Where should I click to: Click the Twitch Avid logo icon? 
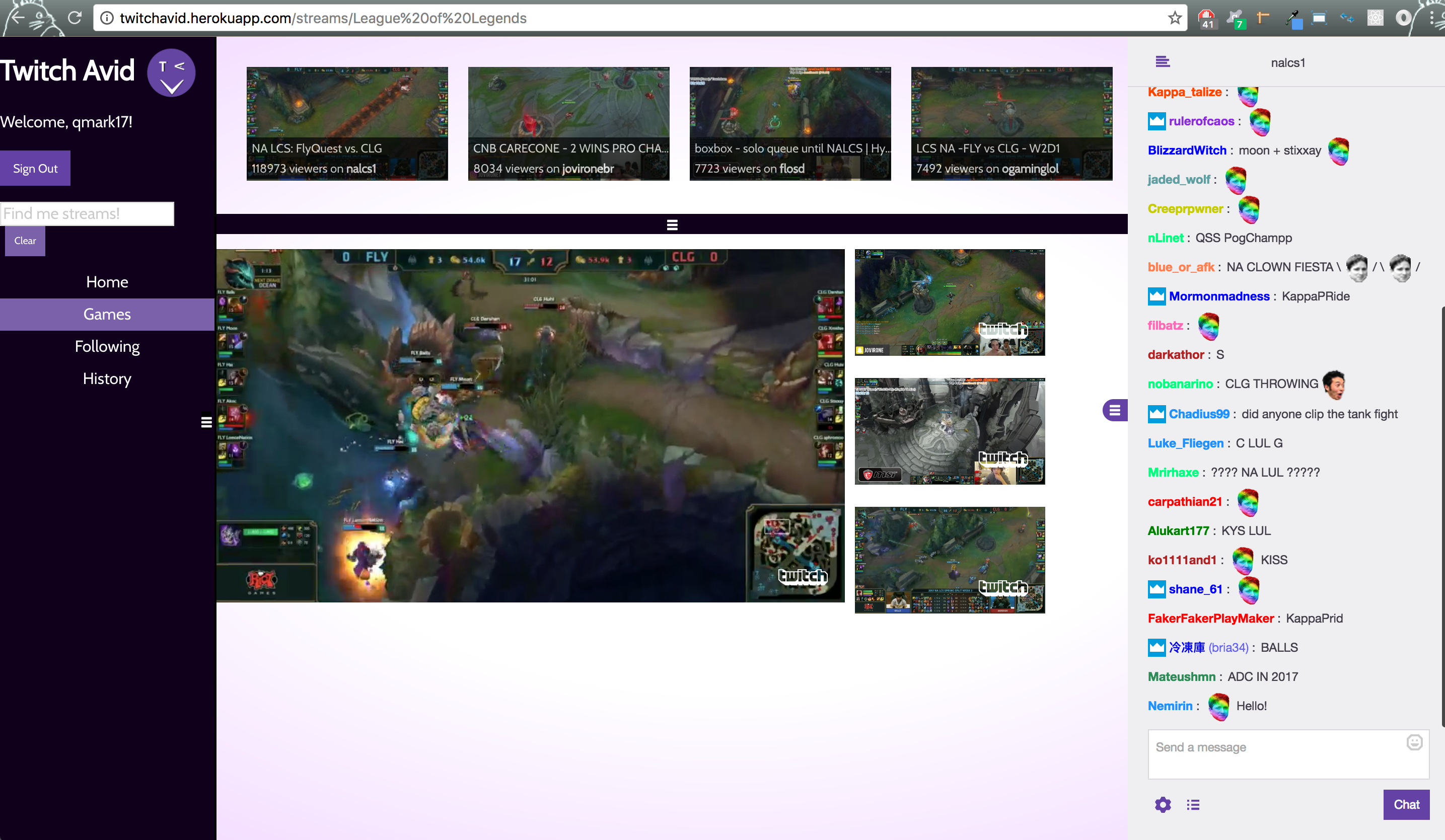(x=171, y=73)
